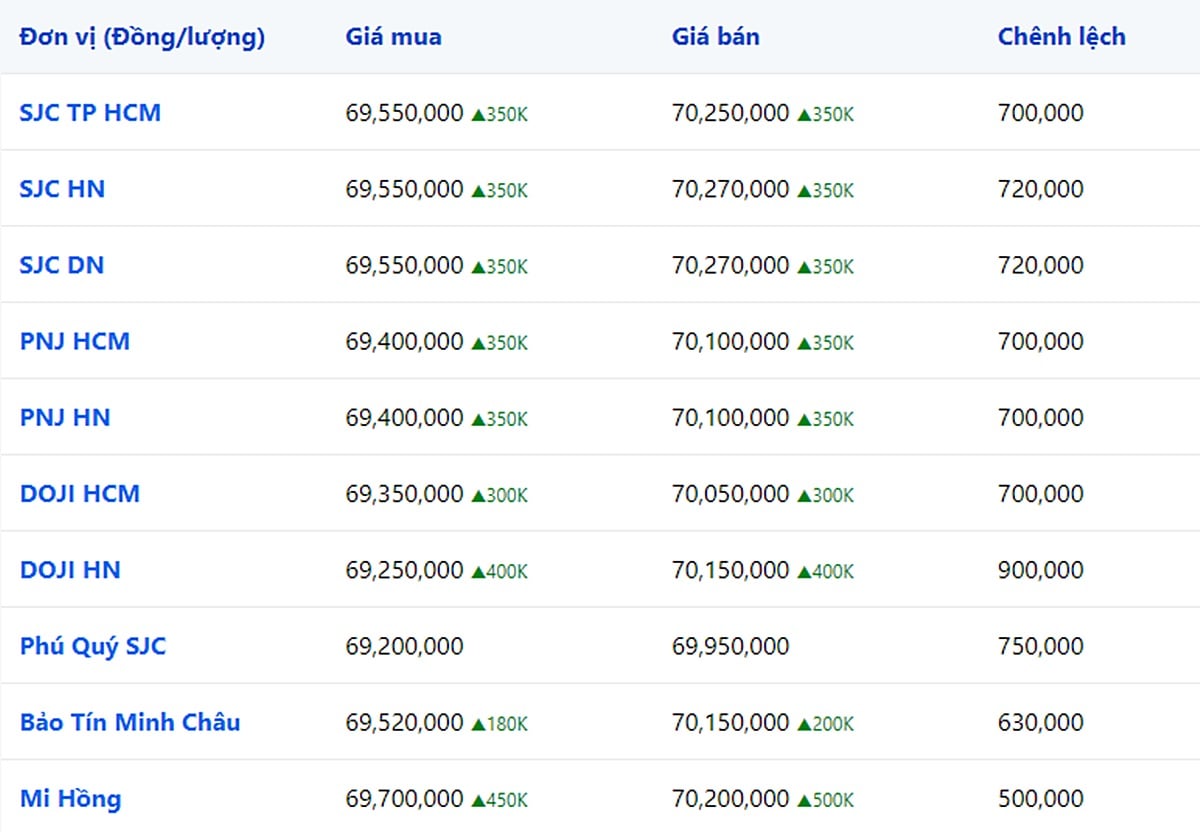The width and height of the screenshot is (1200, 832).
Task: Select PNJ HCM buying price 69,400,000
Action: [x=405, y=341]
